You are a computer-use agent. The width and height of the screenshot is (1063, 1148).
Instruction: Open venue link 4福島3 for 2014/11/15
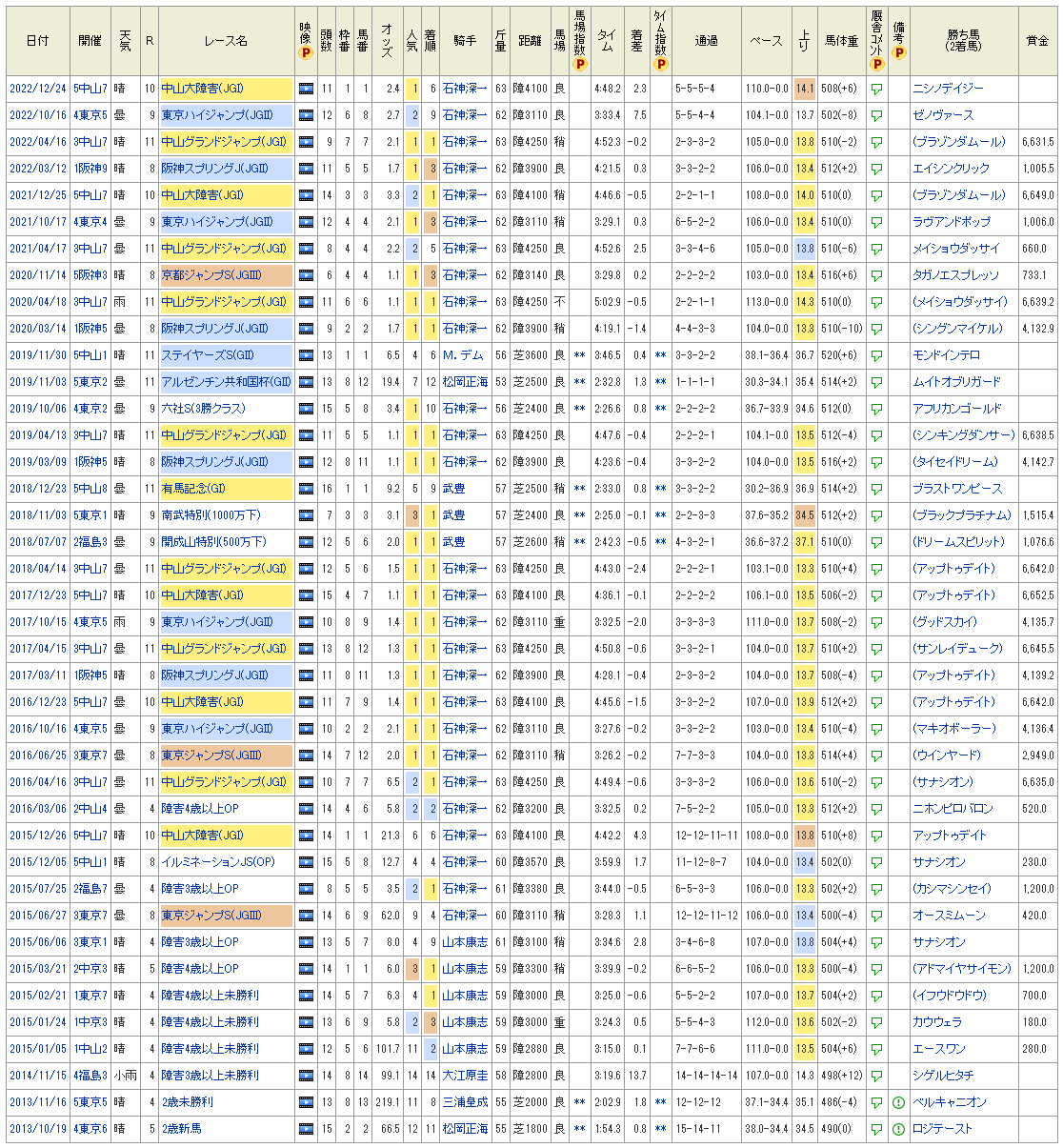click(90, 1076)
